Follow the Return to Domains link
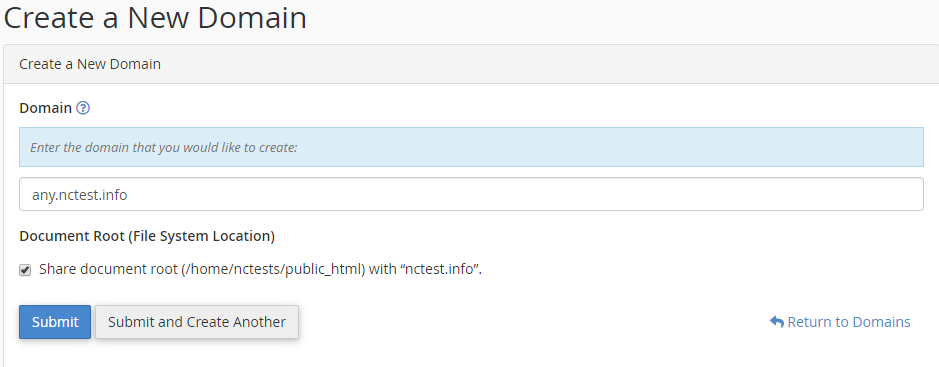Viewport: 939px width, 367px height. click(x=840, y=322)
